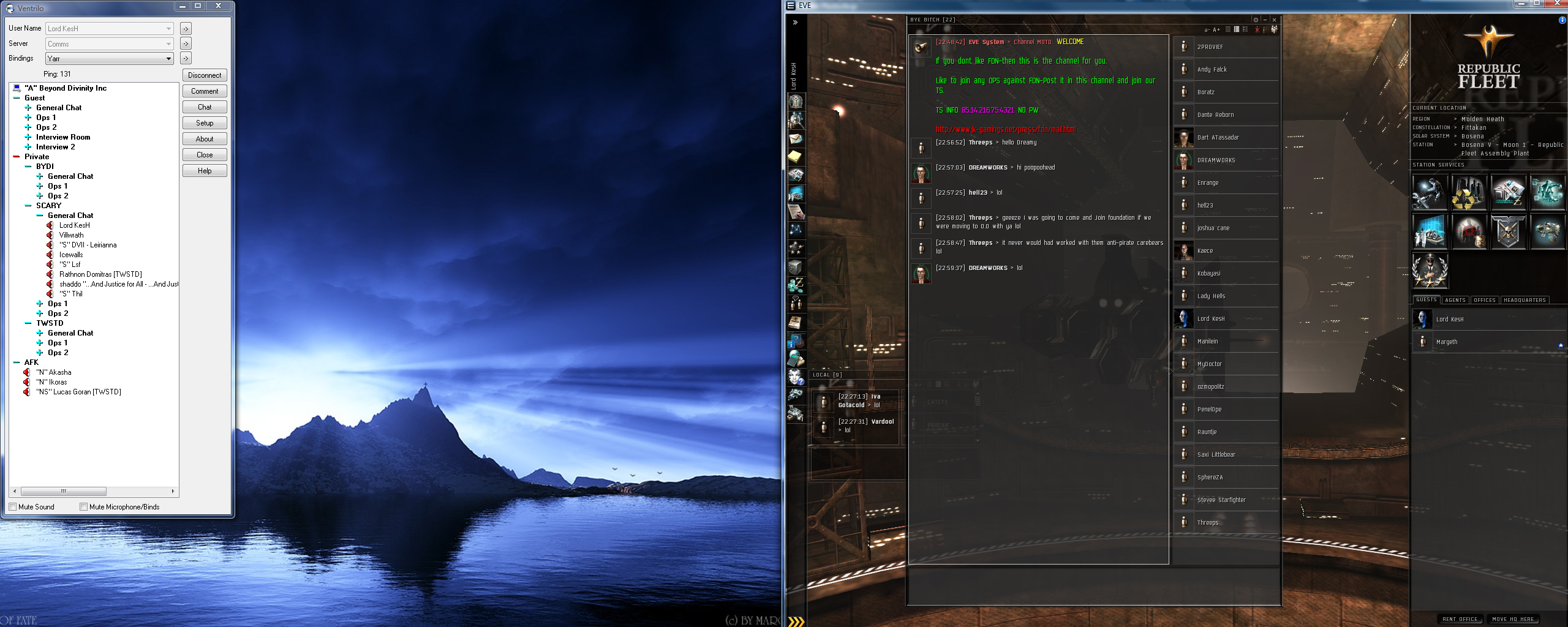Open the envelope mail icon in EVE sidebar
Screen dimensions: 1568x627
pos(796,138)
